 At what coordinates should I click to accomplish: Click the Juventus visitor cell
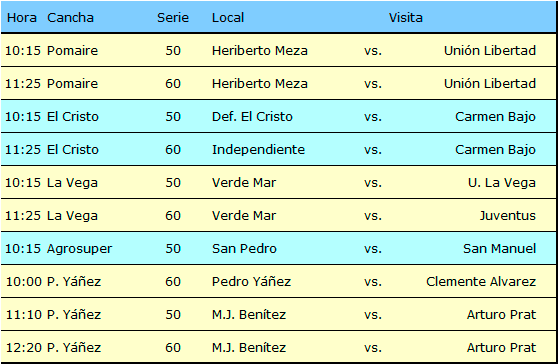507,216
